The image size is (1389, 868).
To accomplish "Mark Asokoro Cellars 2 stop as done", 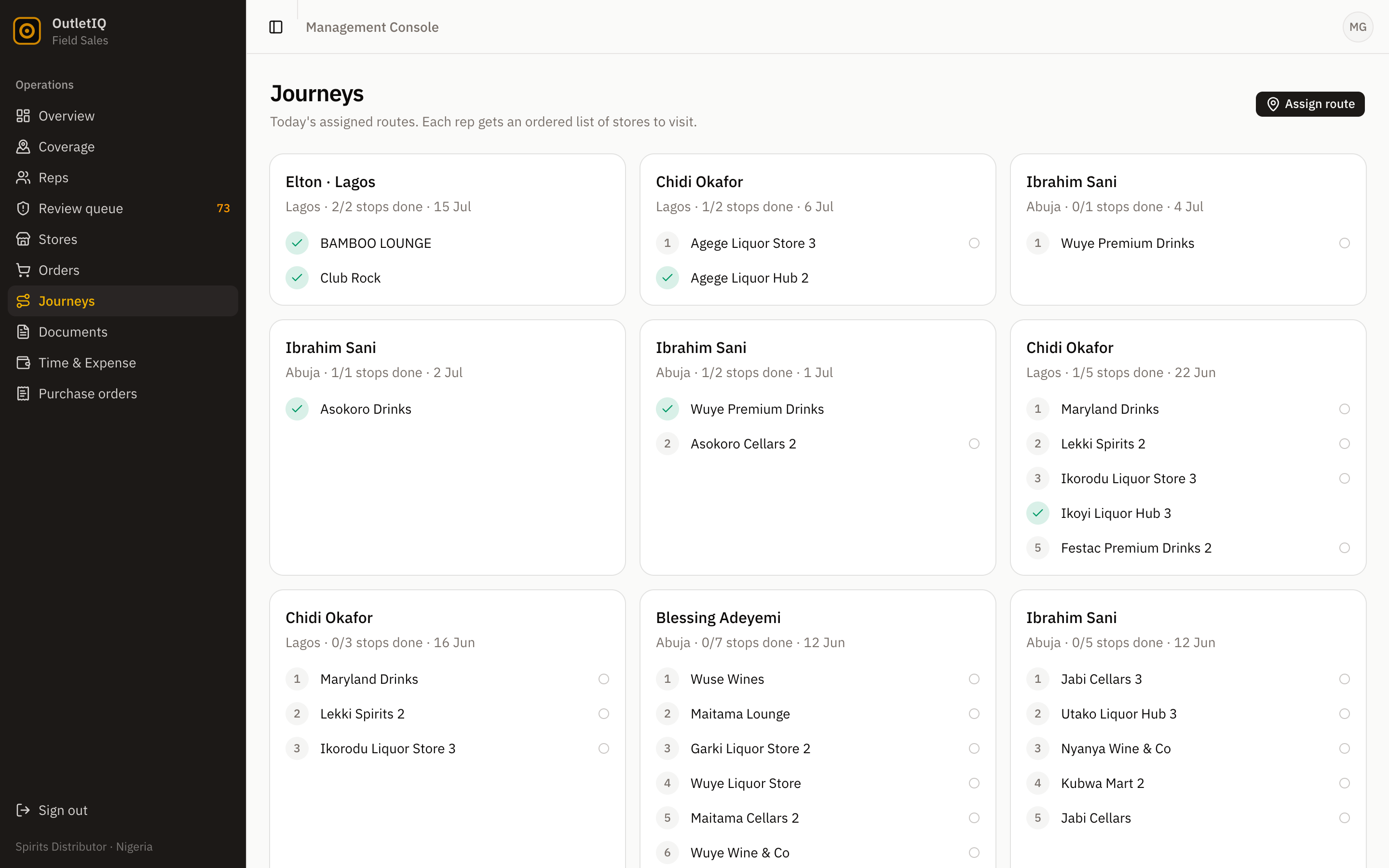I will click(974, 444).
